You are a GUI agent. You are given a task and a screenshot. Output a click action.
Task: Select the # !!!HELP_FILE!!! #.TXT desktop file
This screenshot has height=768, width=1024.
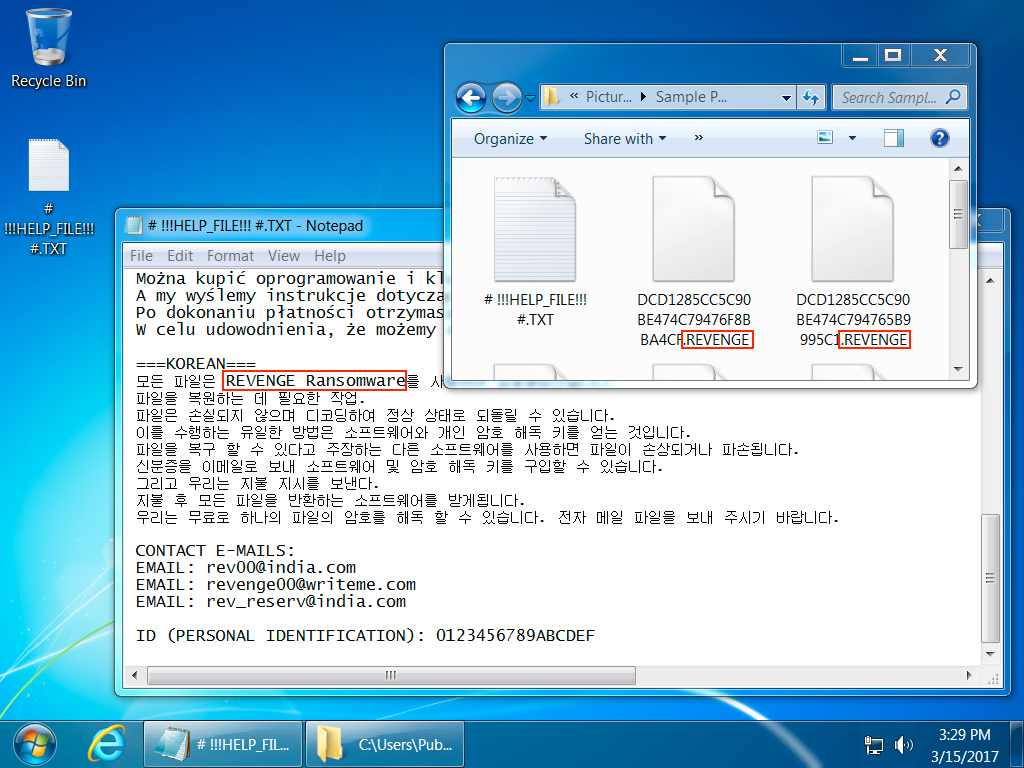click(x=48, y=197)
